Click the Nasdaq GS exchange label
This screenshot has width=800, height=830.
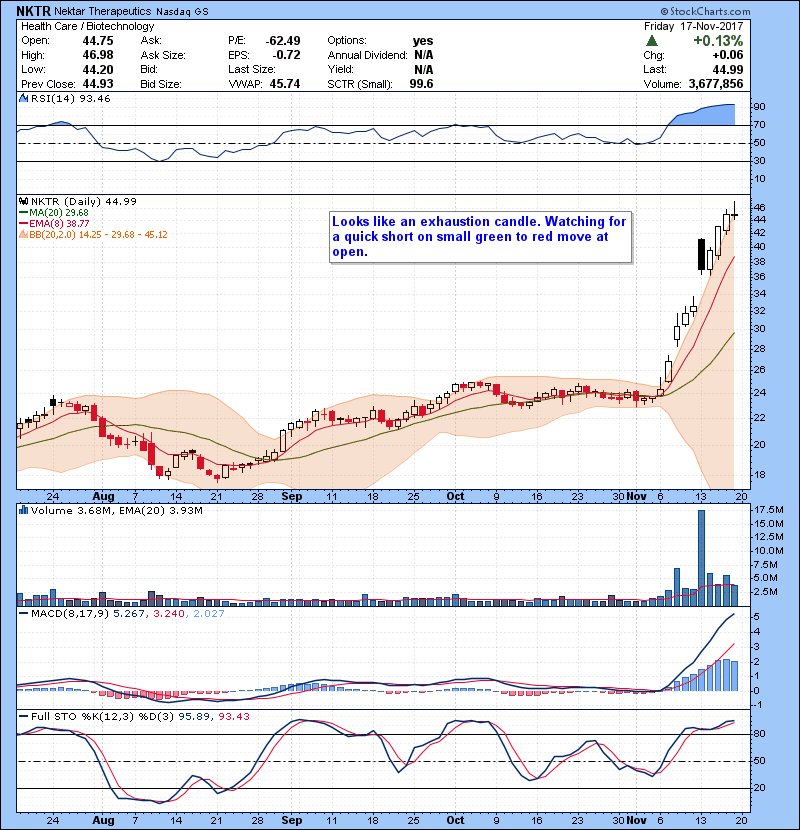point(182,12)
